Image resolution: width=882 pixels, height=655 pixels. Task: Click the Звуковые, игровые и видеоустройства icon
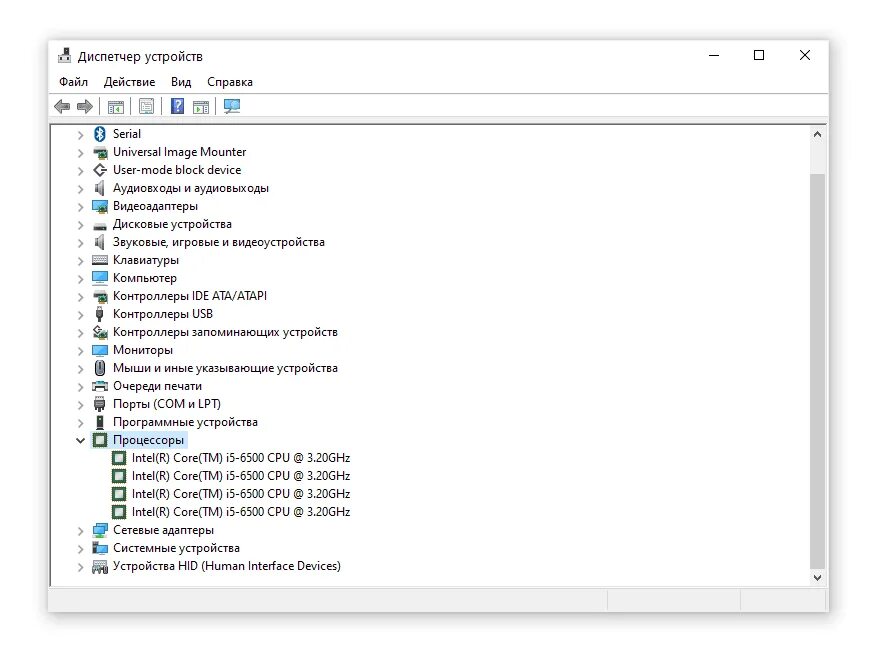point(100,242)
